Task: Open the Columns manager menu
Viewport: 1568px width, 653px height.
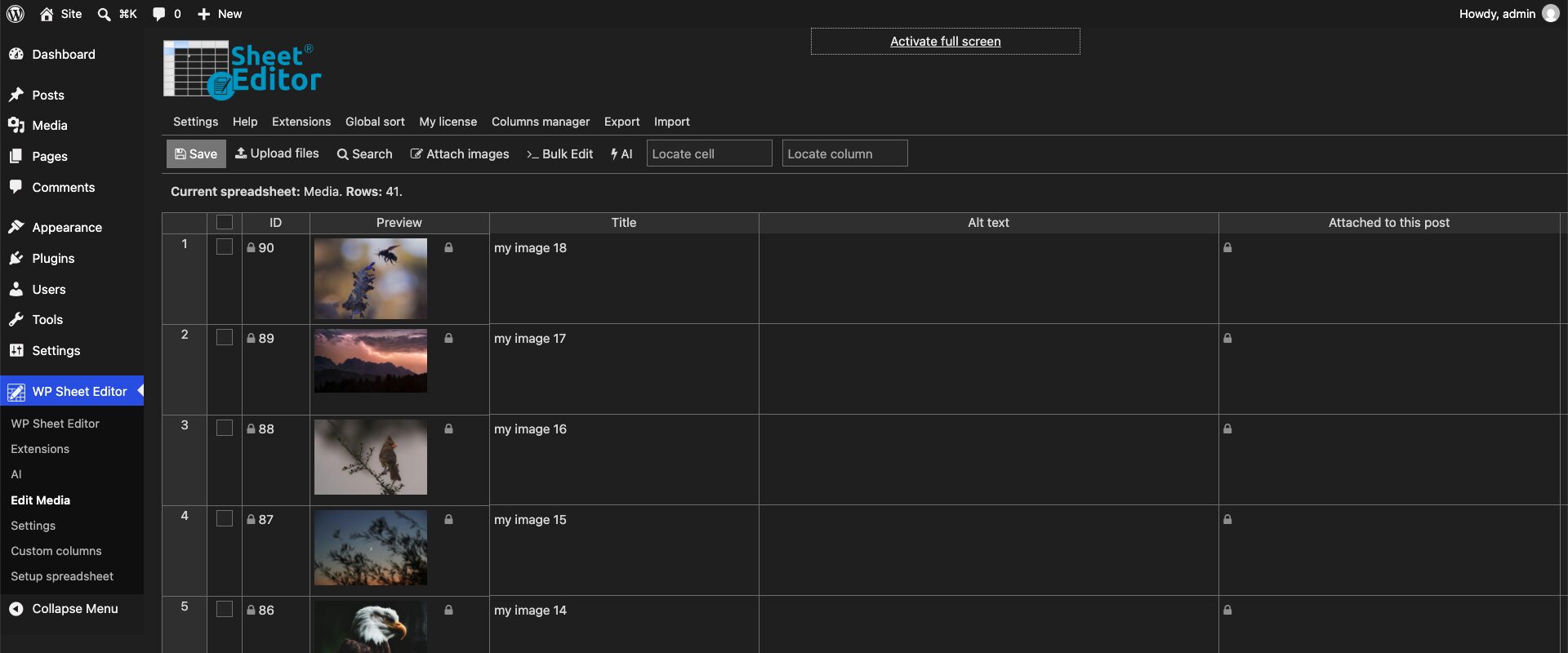Action: pos(541,122)
